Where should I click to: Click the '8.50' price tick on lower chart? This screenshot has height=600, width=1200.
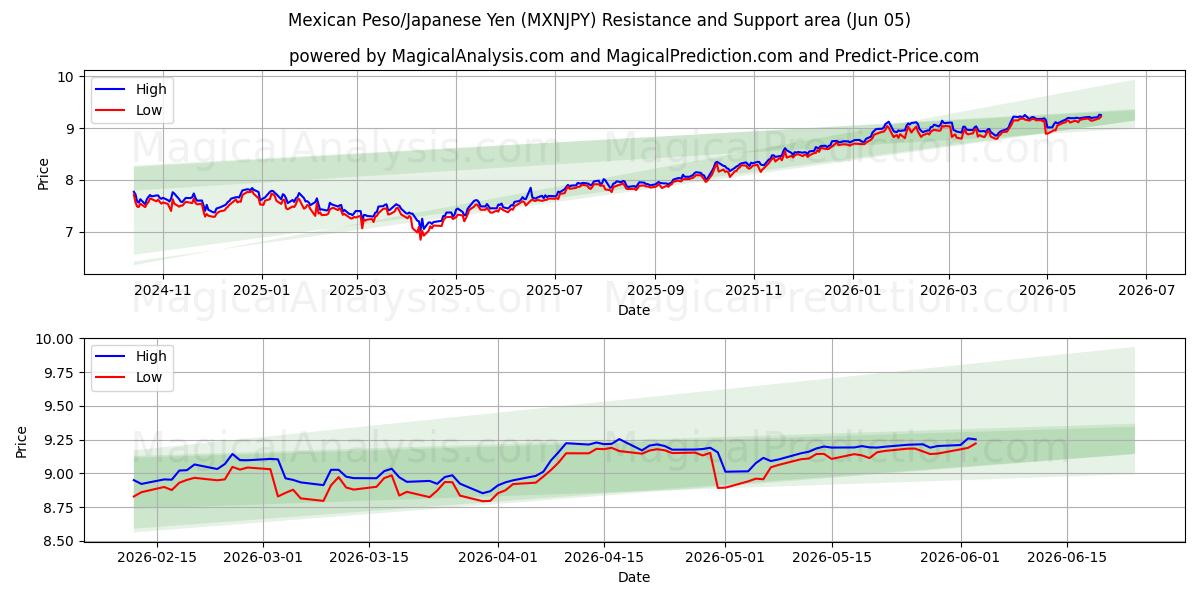point(60,541)
